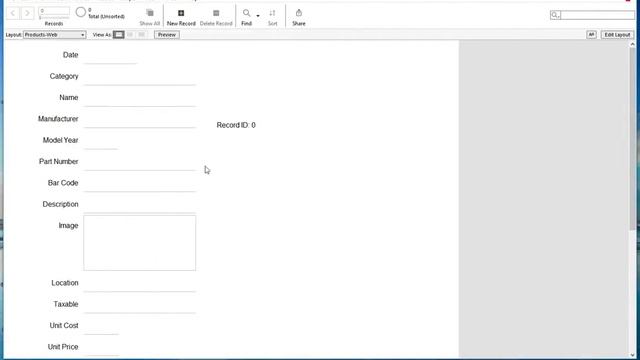Click into the Name field
640x360 pixels.
(140, 98)
